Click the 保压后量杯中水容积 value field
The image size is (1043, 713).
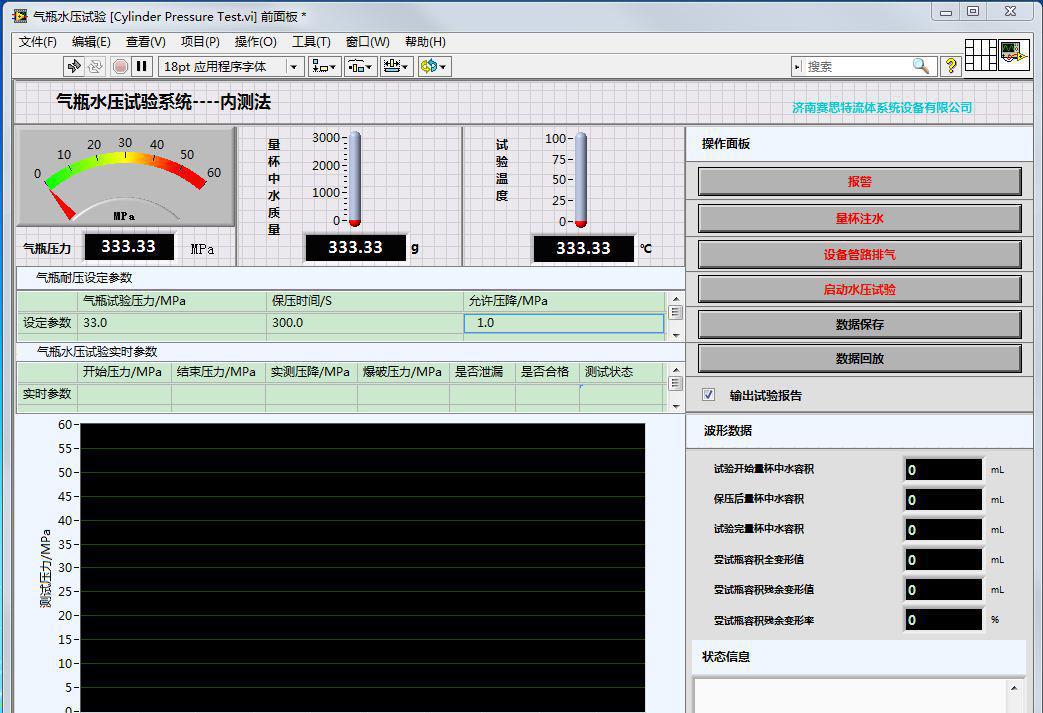[943, 499]
